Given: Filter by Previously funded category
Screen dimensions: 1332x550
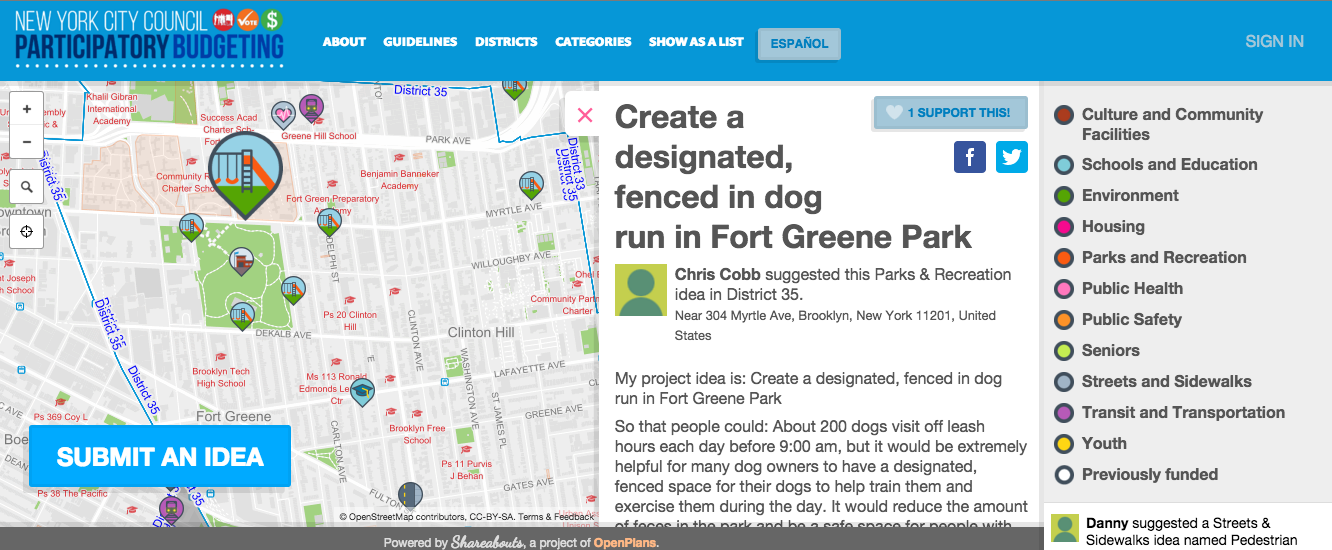Looking at the screenshot, I should point(1137,474).
